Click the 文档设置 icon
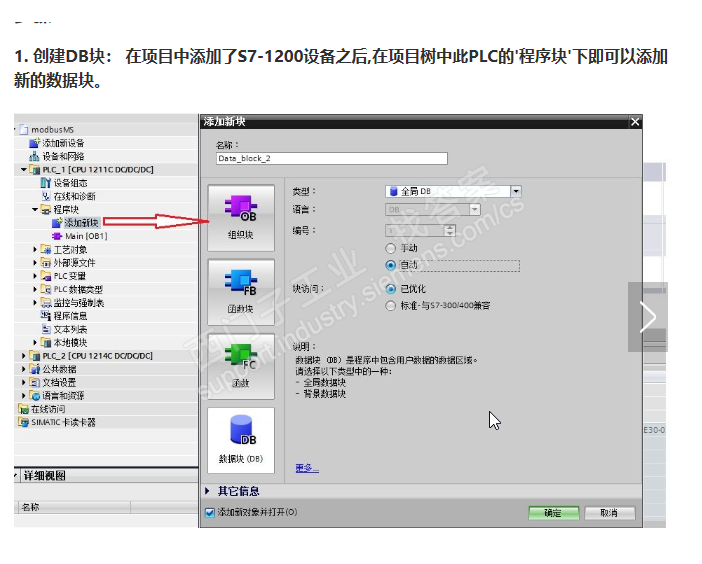This screenshot has height=564, width=702. [35, 382]
